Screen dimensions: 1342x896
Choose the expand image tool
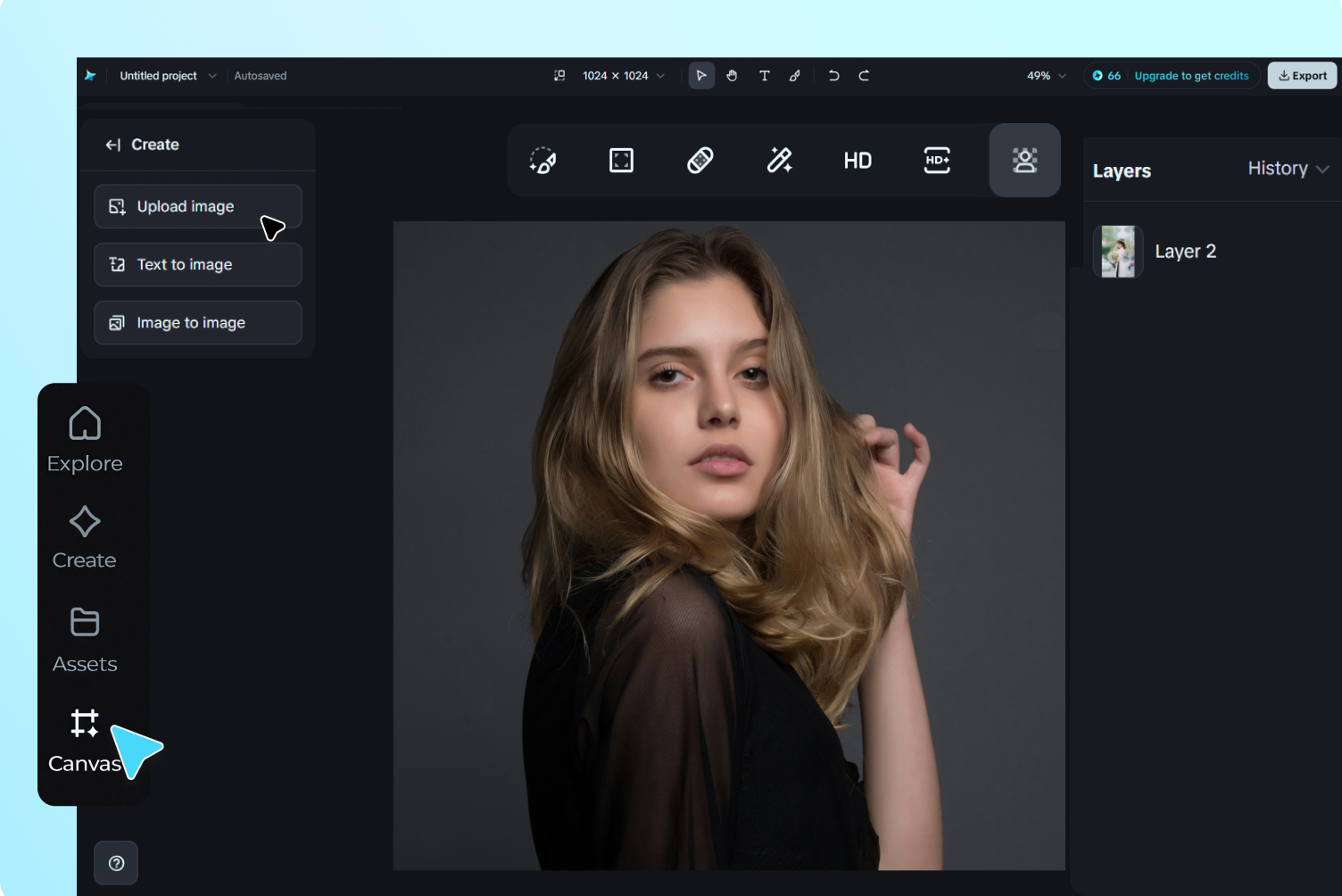[621, 161]
